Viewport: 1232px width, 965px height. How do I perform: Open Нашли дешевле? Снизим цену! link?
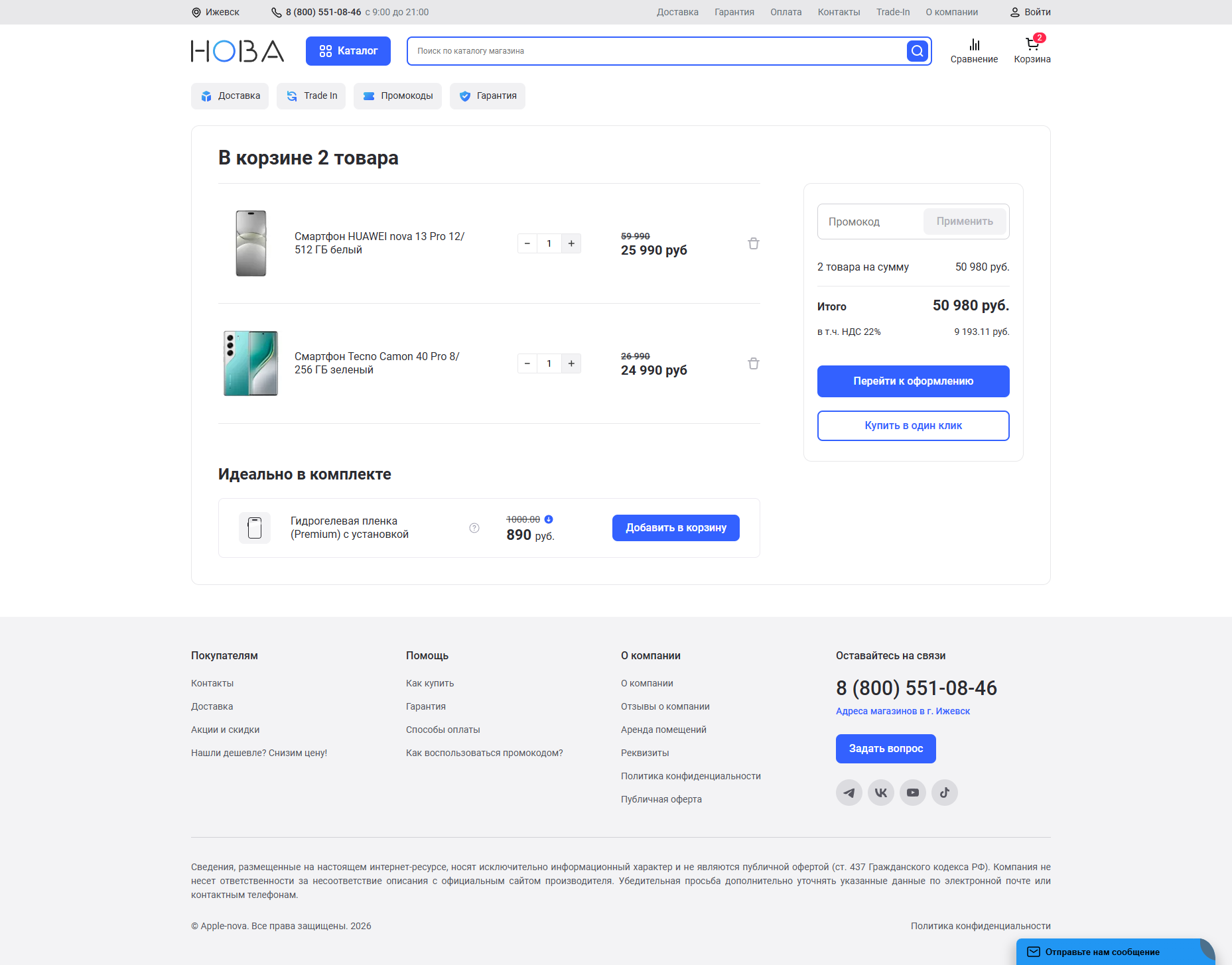(x=259, y=753)
